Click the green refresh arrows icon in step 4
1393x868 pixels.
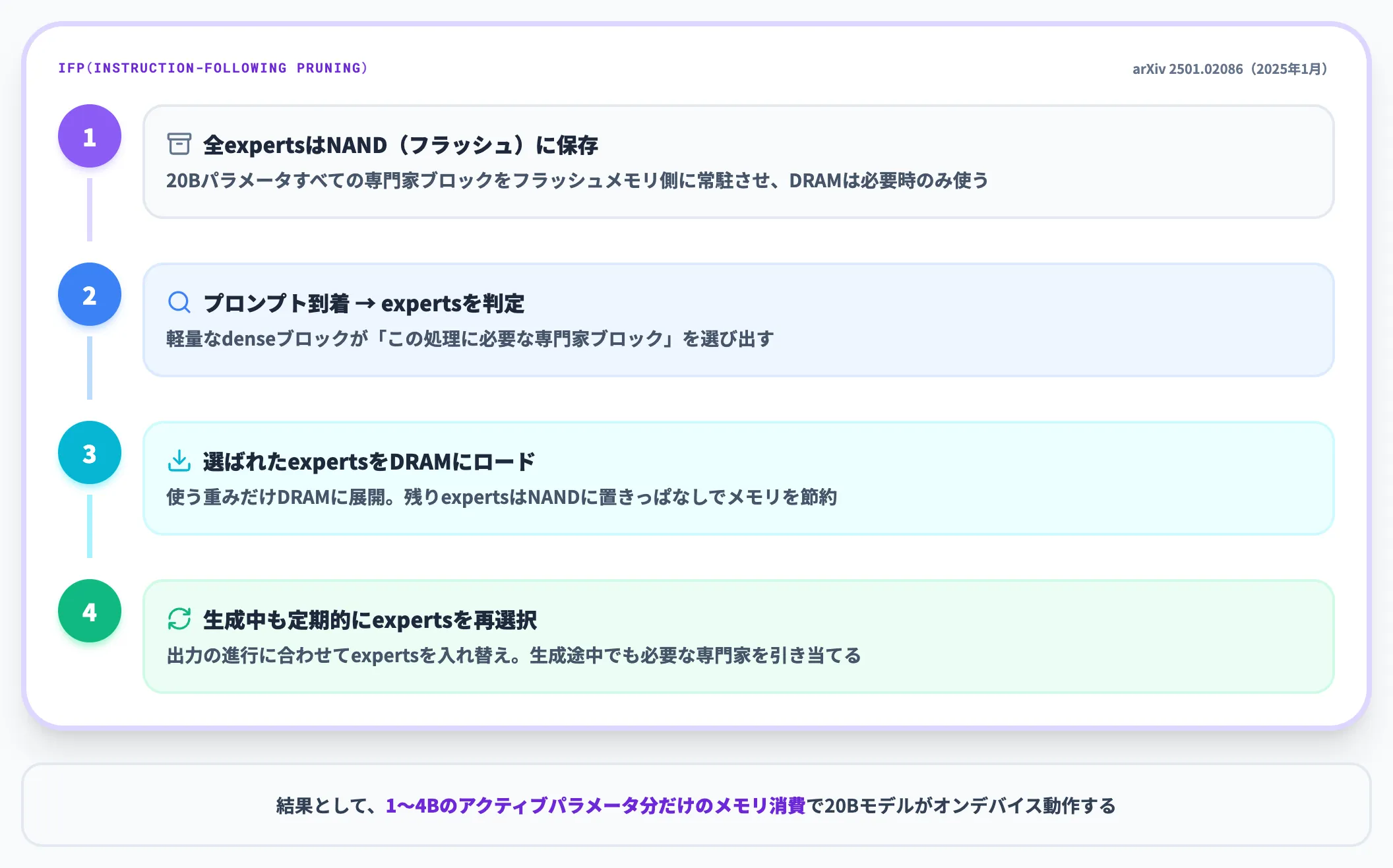pyautogui.click(x=179, y=619)
